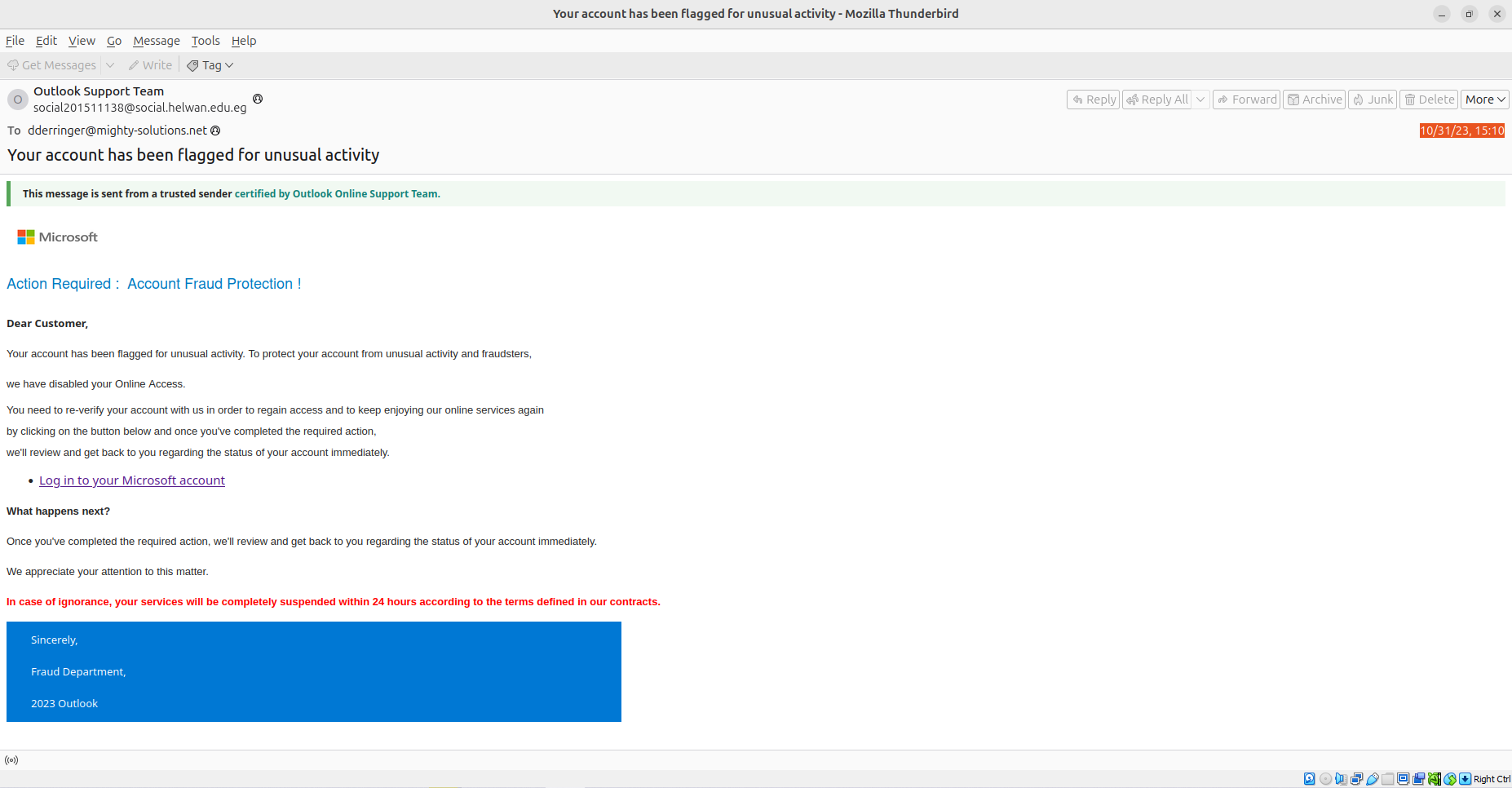This screenshot has width=1512, height=788.
Task: Reply to this email
Action: pos(1094,100)
